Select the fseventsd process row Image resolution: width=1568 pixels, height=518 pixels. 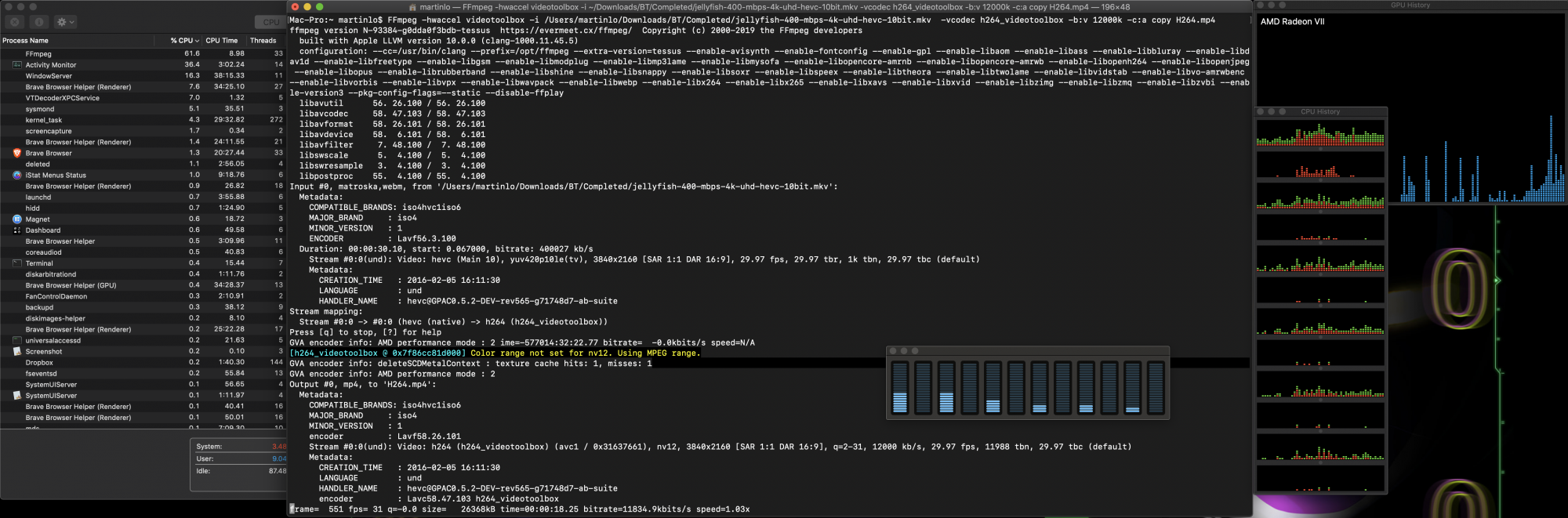click(x=143, y=373)
